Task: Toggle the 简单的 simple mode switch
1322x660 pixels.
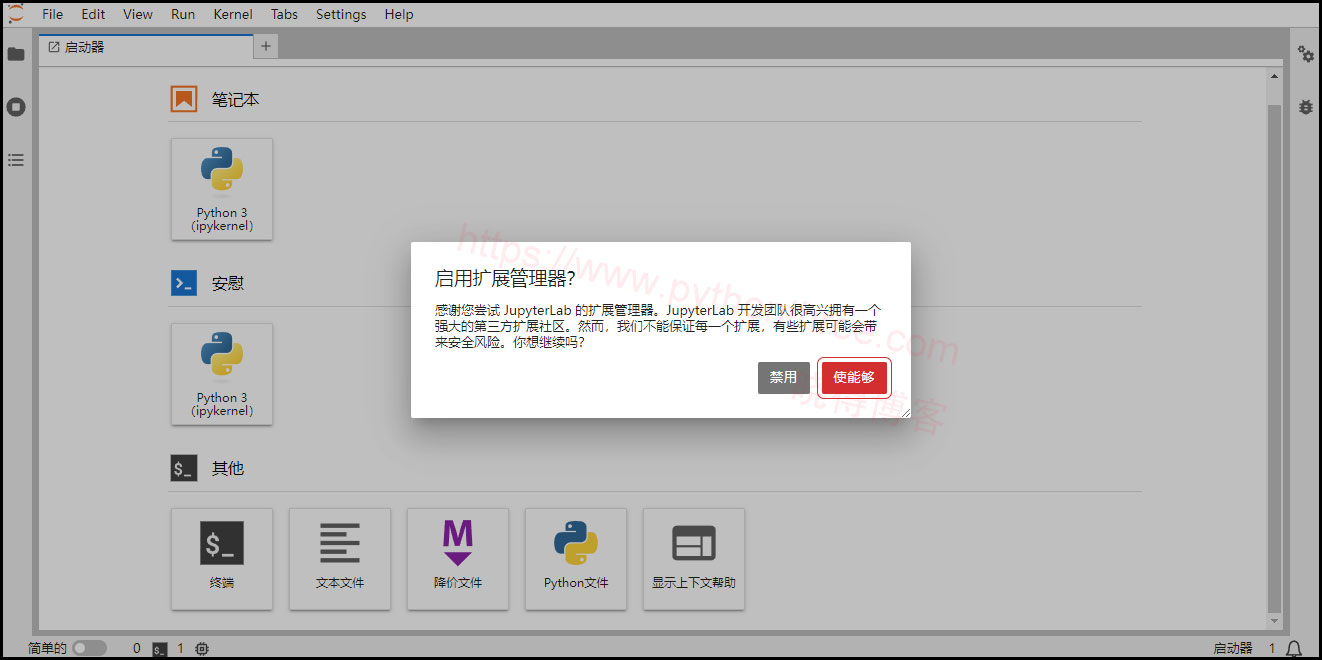Action: (x=89, y=648)
